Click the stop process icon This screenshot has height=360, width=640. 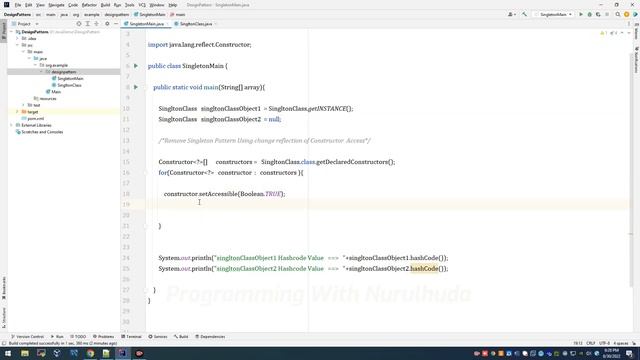[x=607, y=14]
